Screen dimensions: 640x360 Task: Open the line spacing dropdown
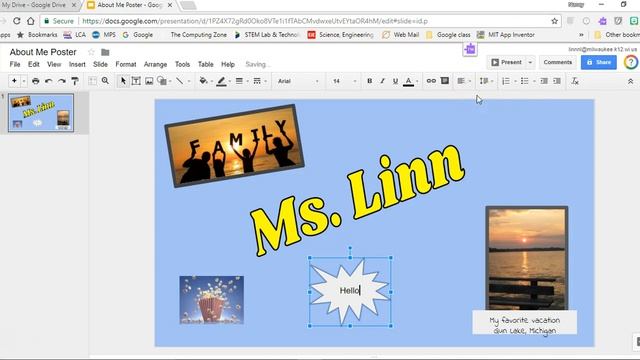[x=486, y=81]
